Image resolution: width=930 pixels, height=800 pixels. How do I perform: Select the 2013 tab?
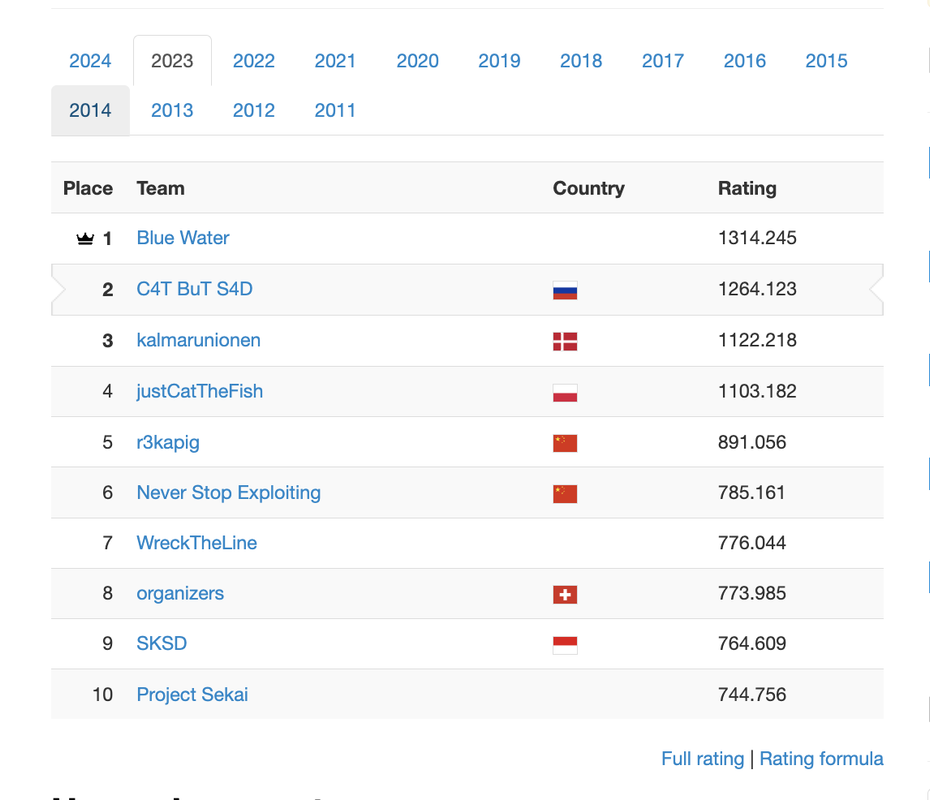coord(172,110)
